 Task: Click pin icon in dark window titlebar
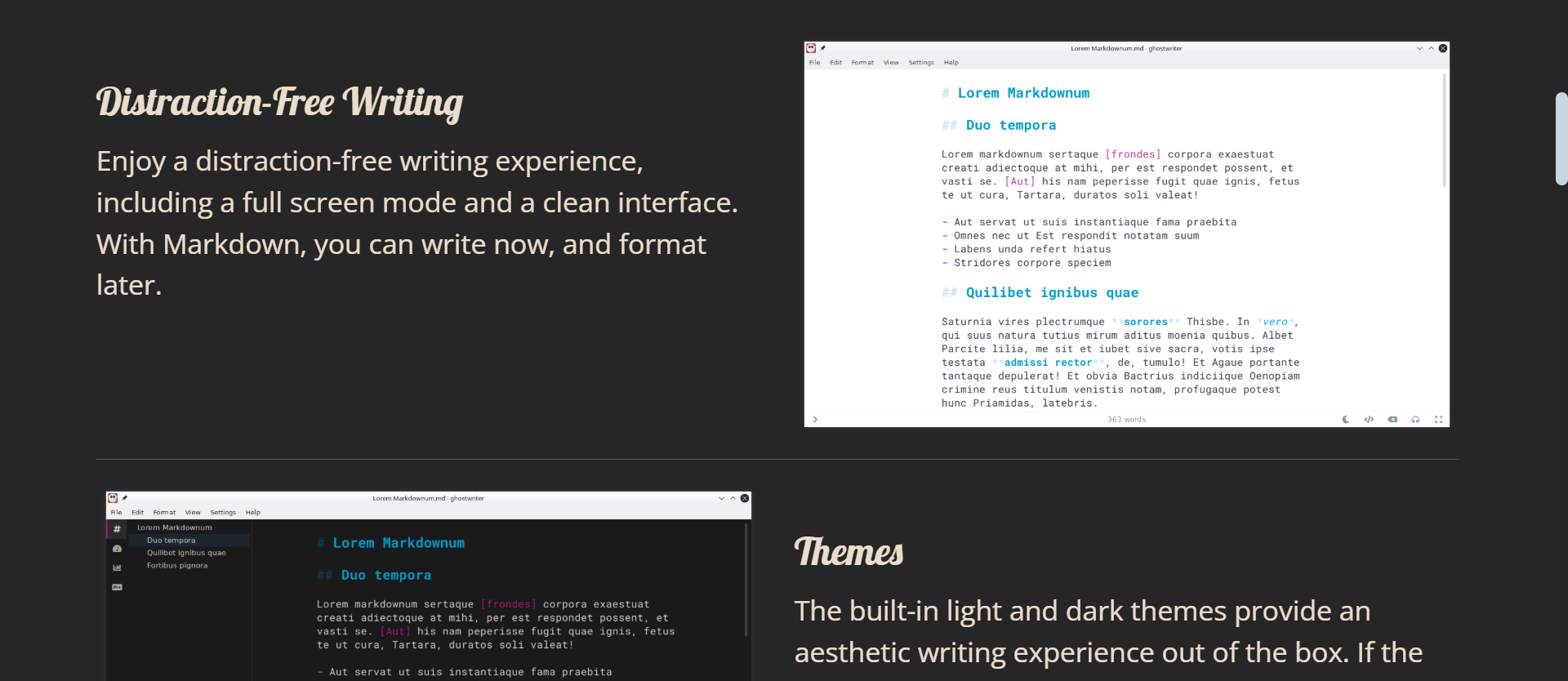coord(125,498)
